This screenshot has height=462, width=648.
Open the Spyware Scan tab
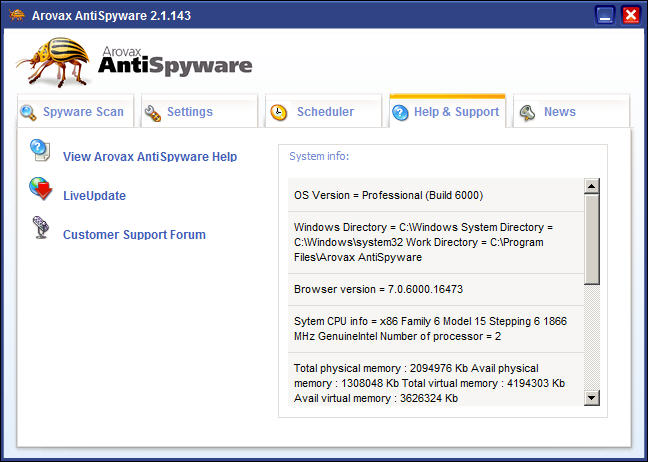[x=76, y=111]
